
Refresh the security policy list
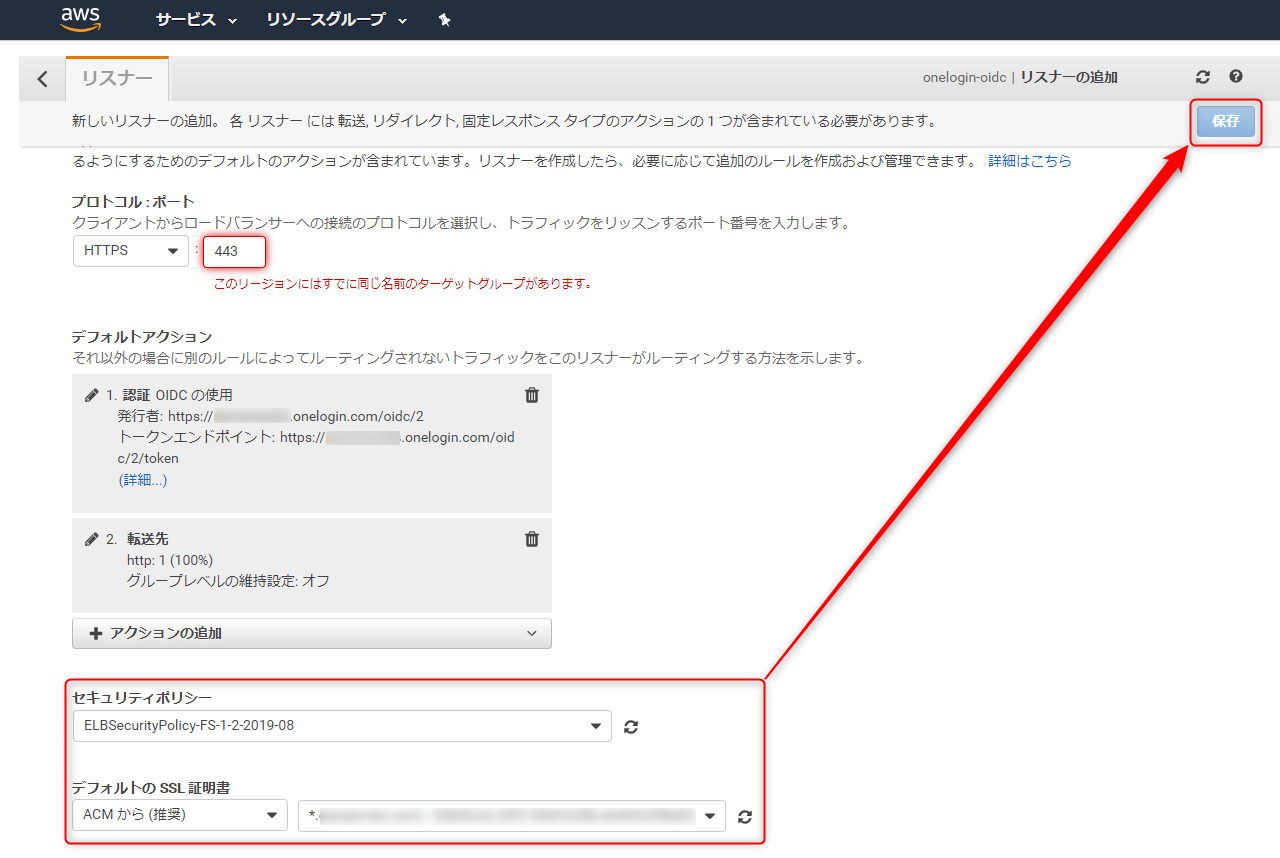tap(631, 727)
